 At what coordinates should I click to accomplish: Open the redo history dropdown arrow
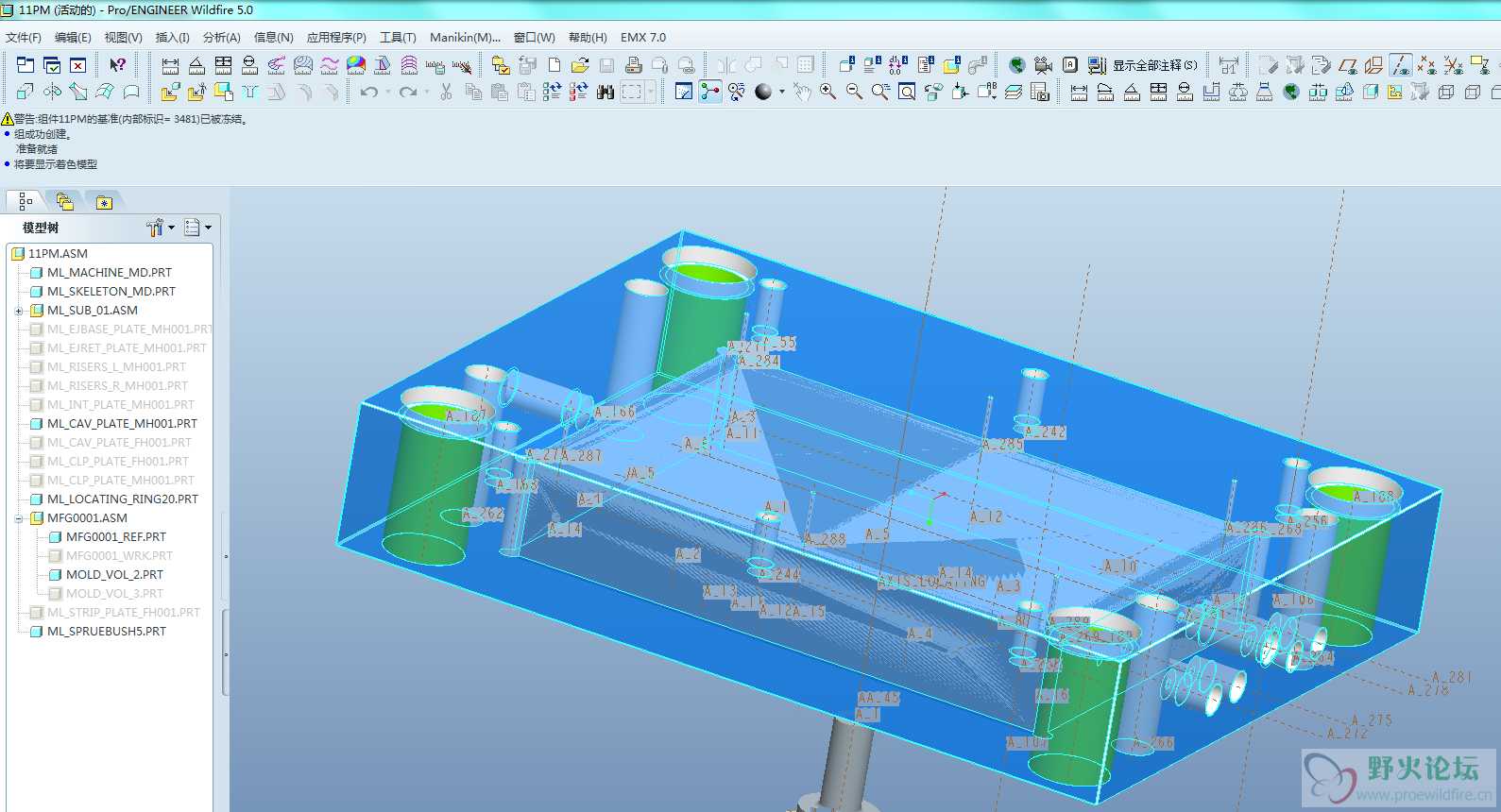pos(426,92)
